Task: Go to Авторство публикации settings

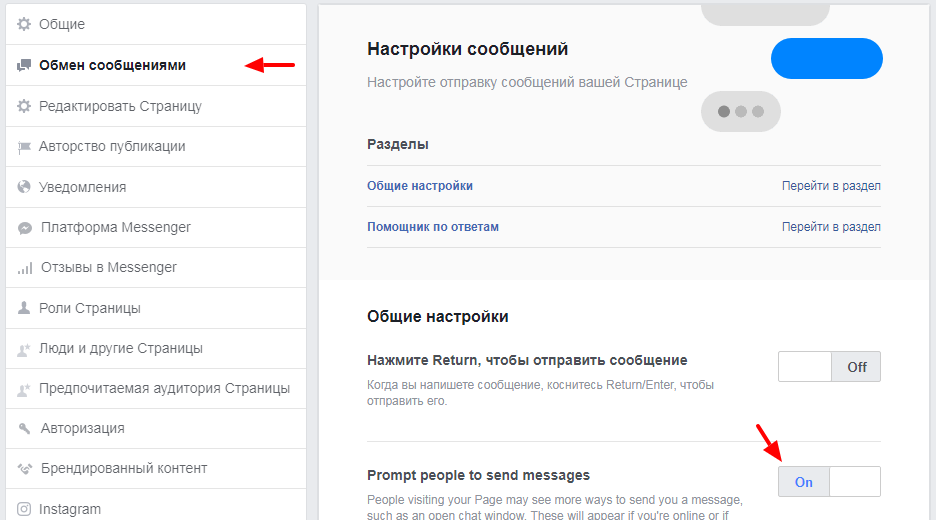Action: pyautogui.click(x=156, y=146)
